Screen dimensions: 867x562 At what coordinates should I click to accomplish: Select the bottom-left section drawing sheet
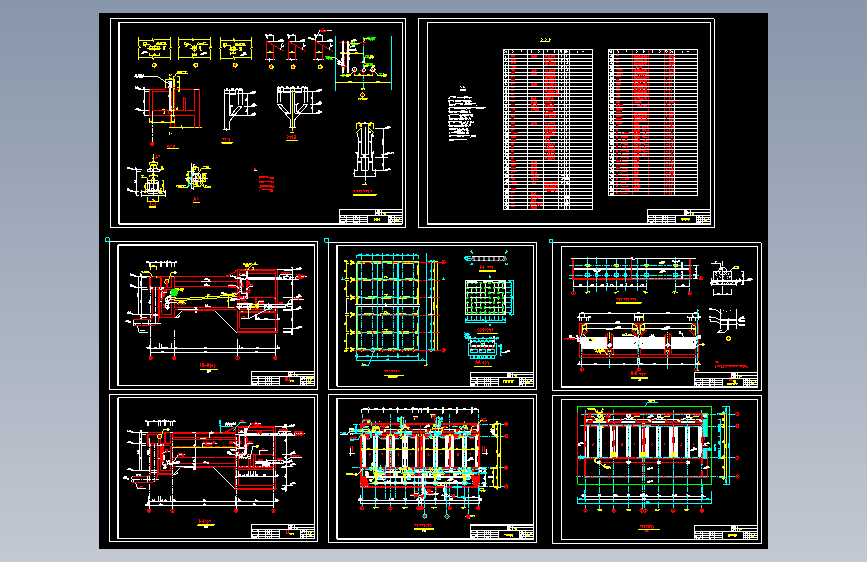pos(213,468)
